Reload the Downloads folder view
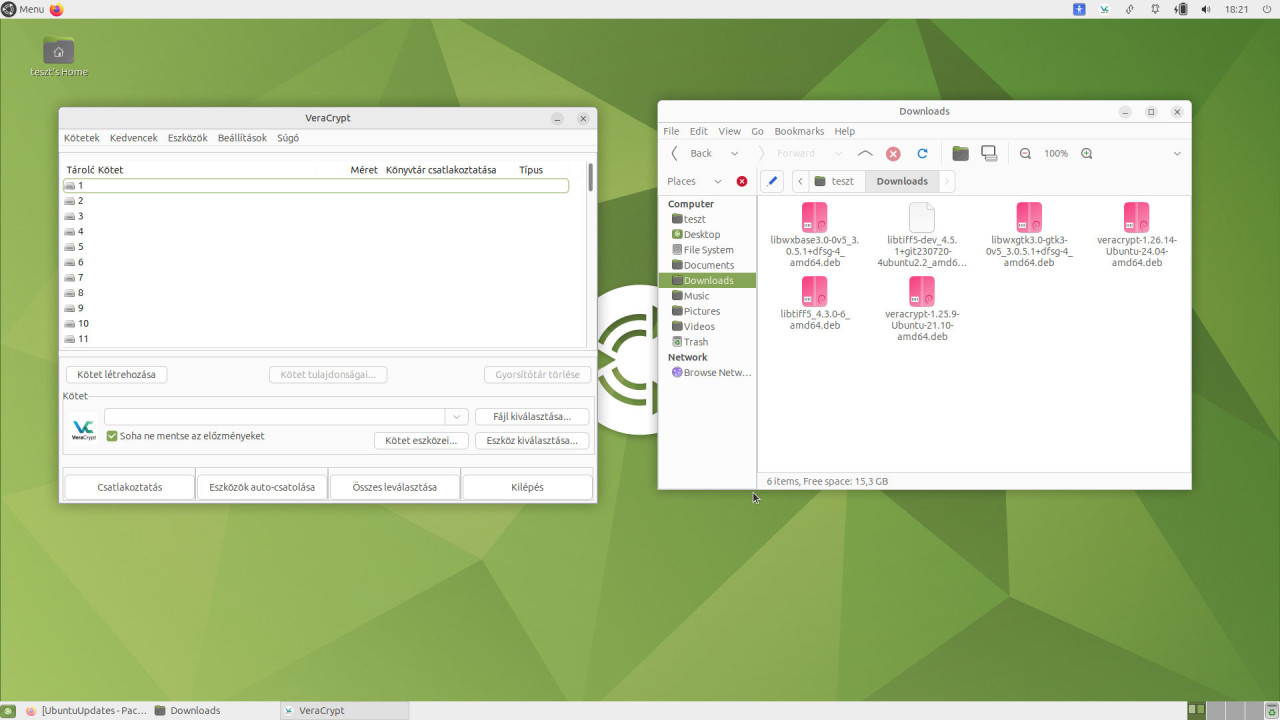Screen dimensions: 1280x720 click(x=922, y=153)
